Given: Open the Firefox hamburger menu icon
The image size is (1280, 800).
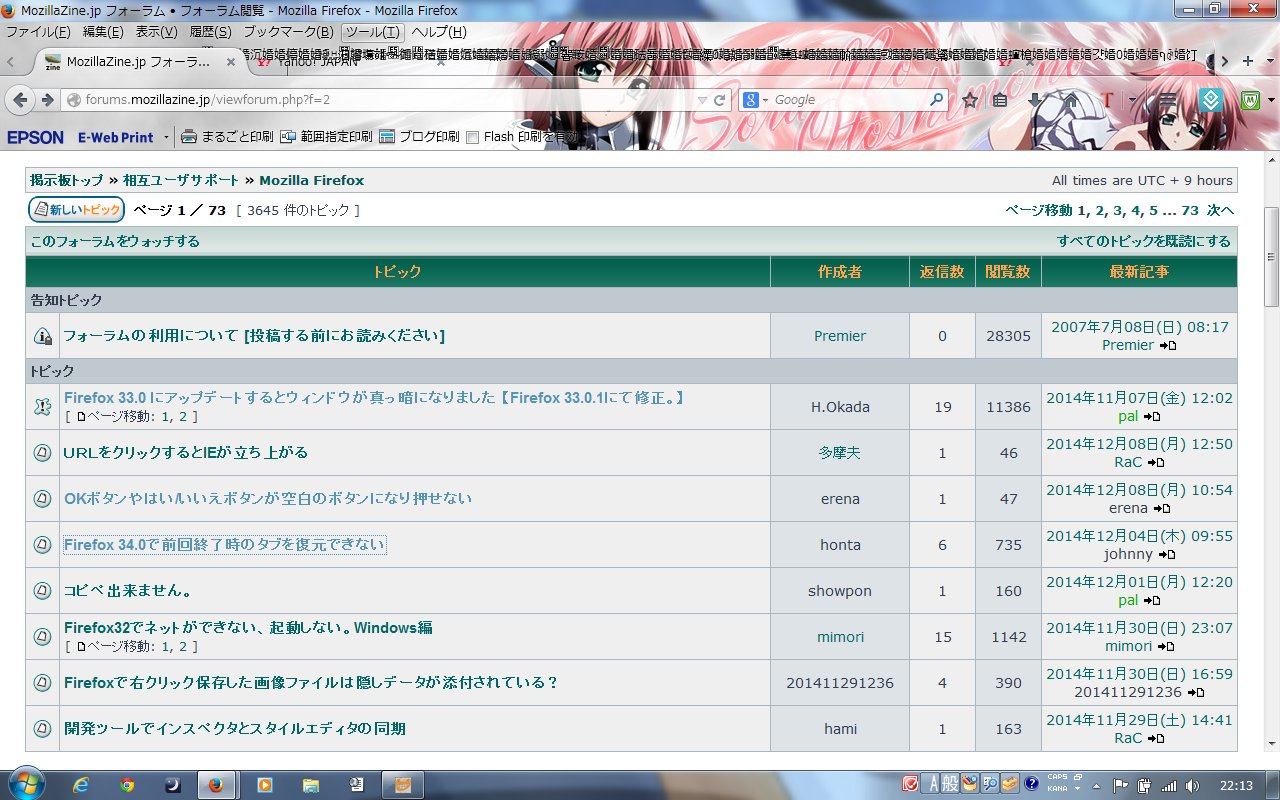Looking at the screenshot, I should [1167, 100].
